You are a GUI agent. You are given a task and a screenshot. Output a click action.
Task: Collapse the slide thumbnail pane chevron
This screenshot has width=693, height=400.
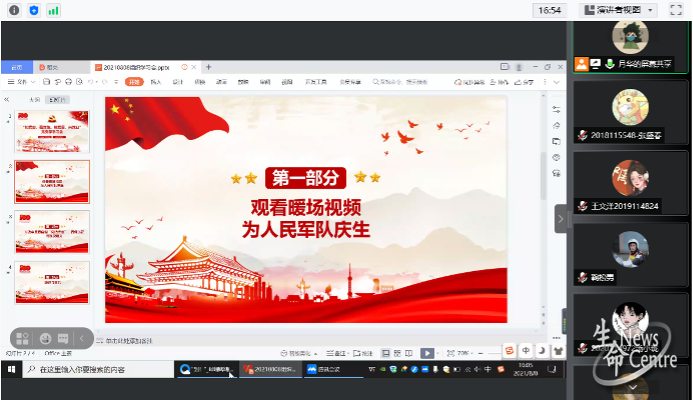pyautogui.click(x=9, y=100)
